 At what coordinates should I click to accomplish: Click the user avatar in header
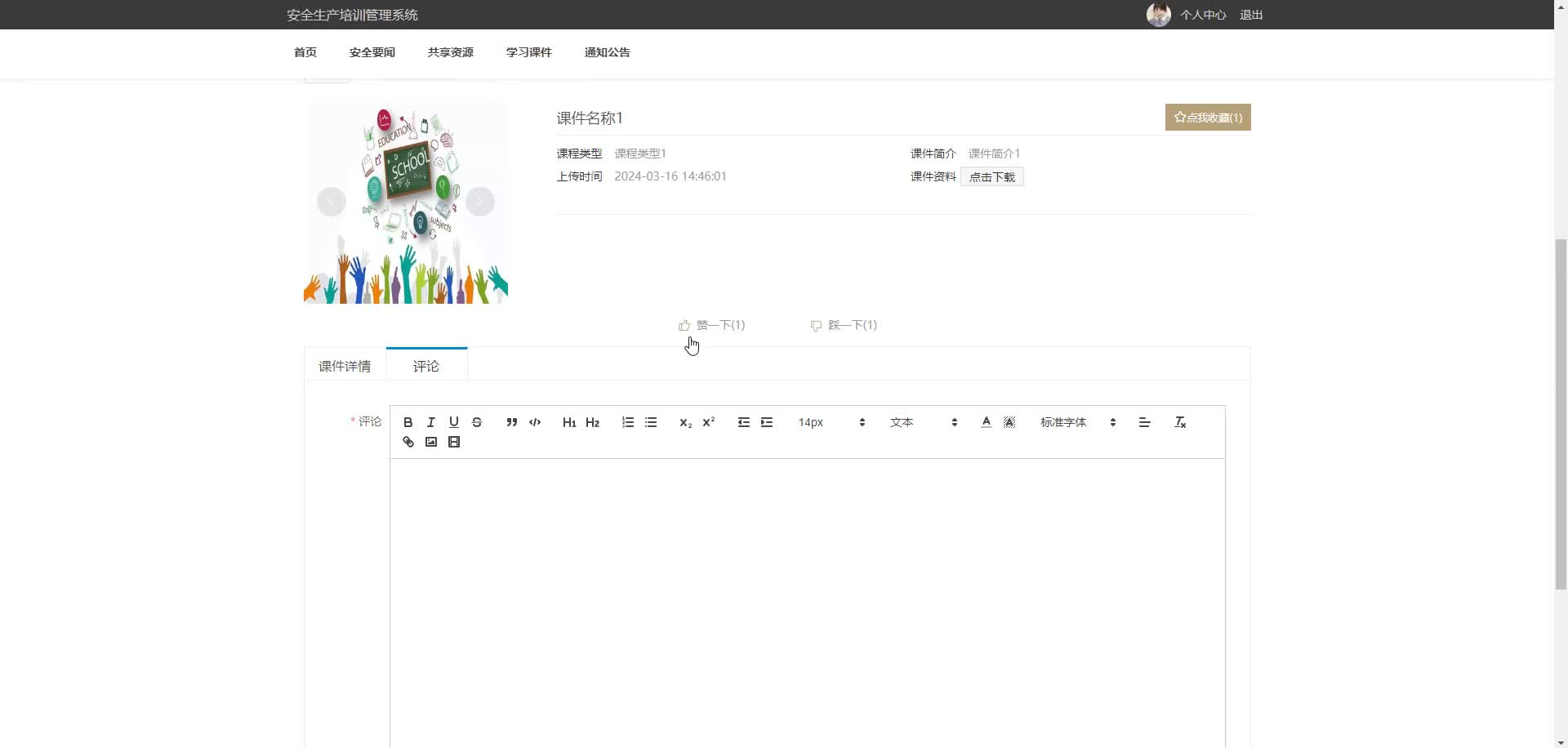coord(1159,14)
